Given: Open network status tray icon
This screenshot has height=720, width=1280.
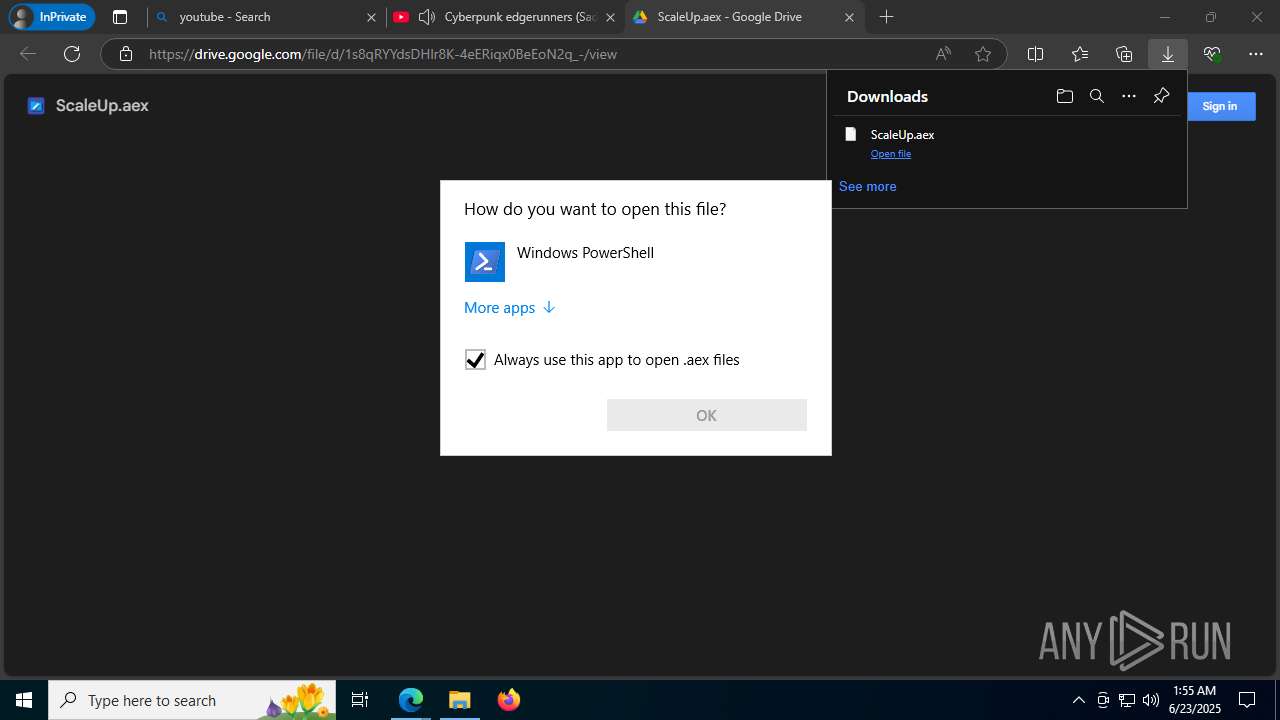Looking at the screenshot, I should tap(1127, 700).
